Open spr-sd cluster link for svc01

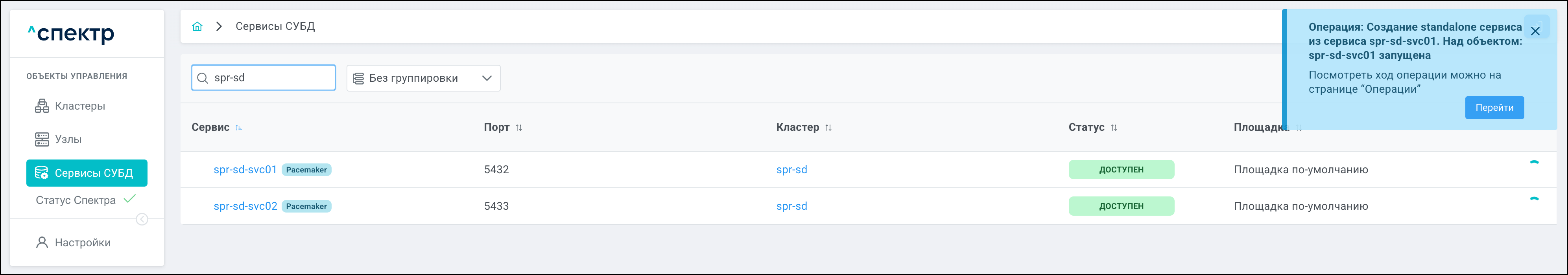[x=791, y=170]
